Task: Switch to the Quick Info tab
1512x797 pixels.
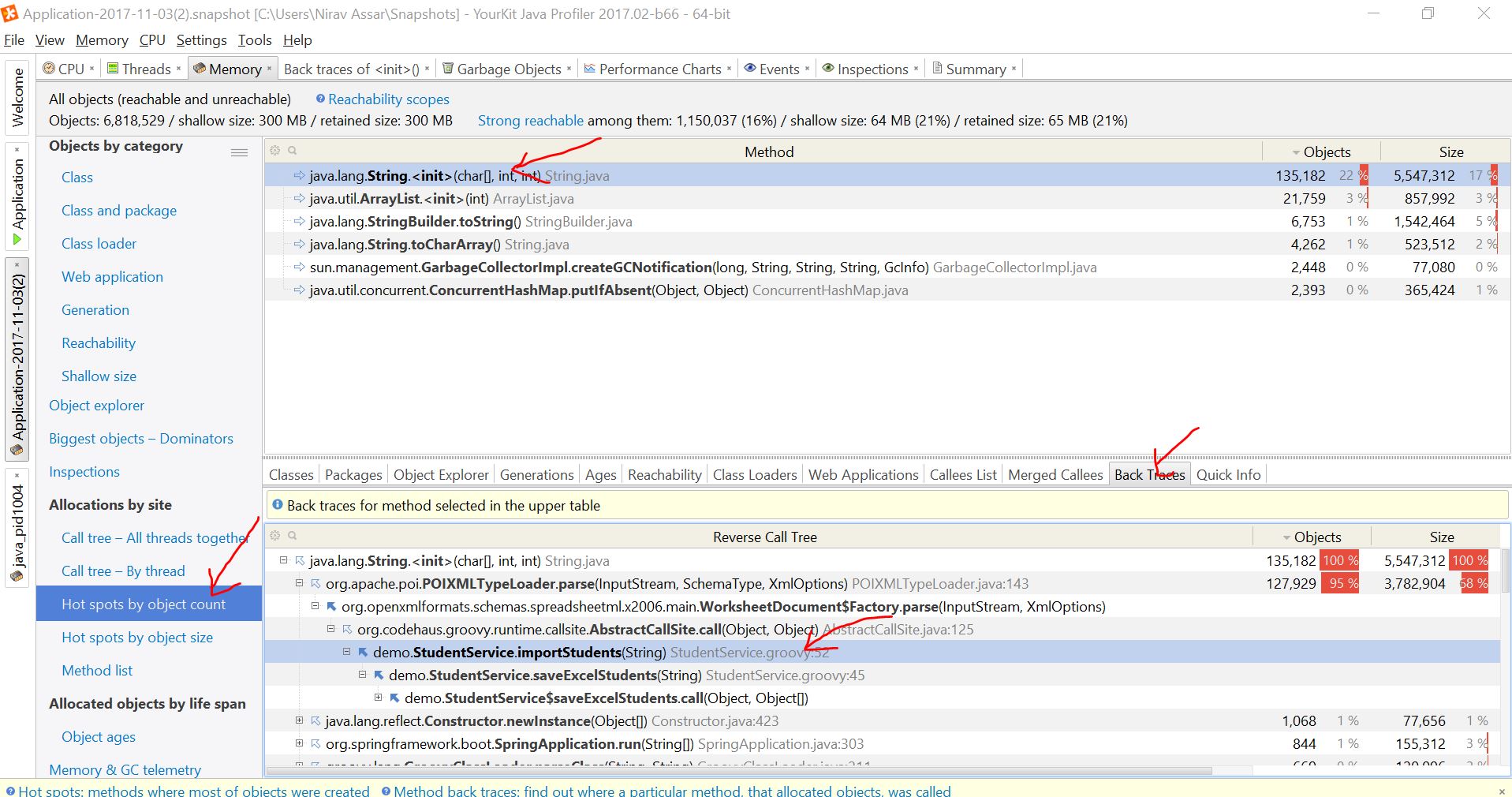Action: pyautogui.click(x=1228, y=474)
